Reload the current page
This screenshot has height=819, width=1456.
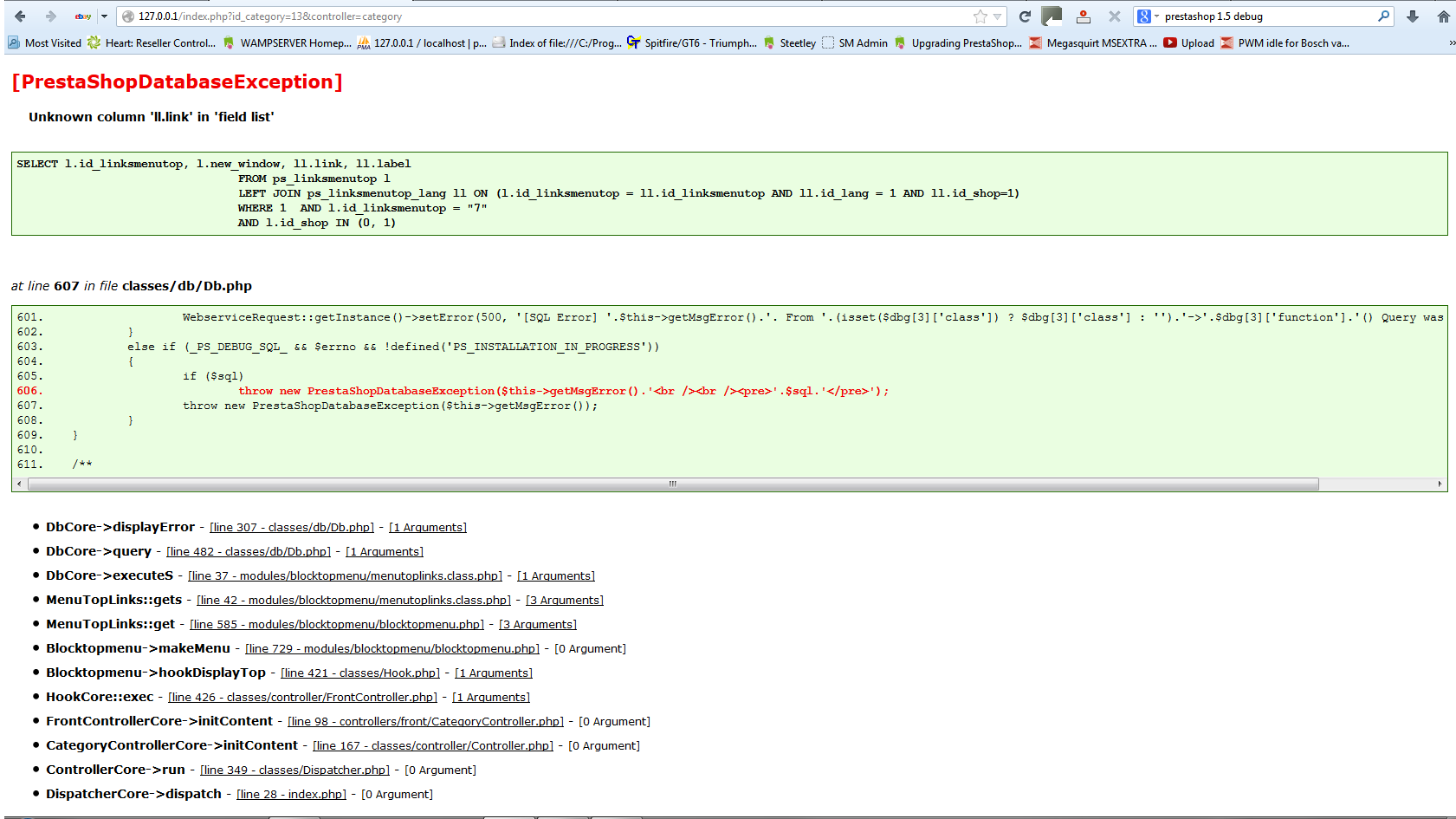1025,16
